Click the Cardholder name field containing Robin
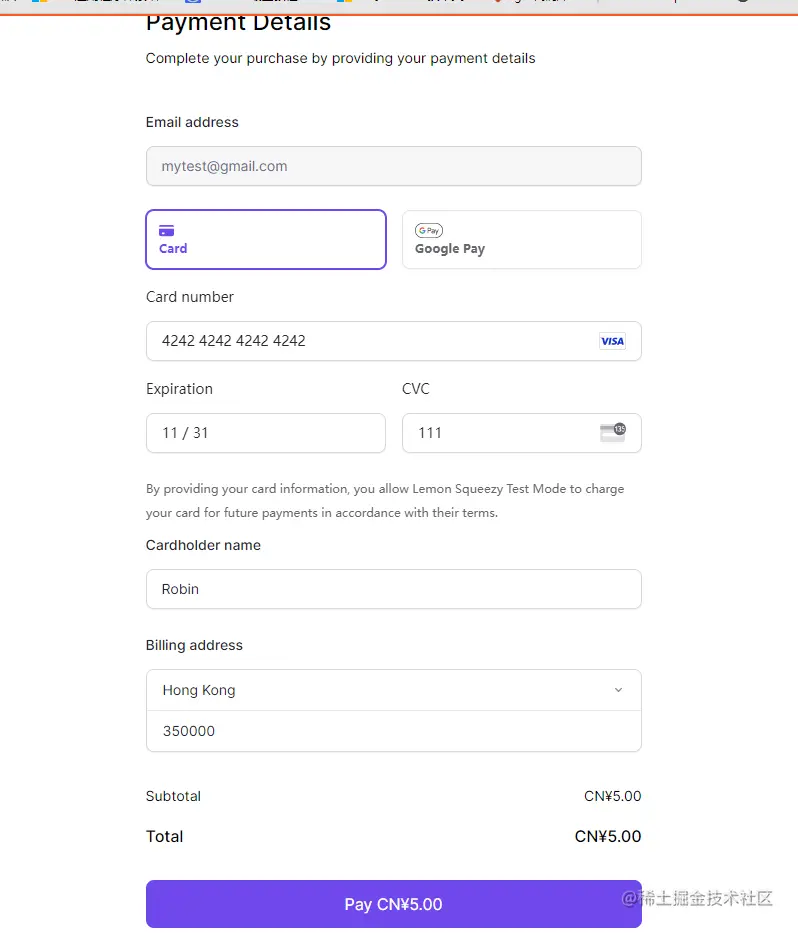 pos(393,589)
